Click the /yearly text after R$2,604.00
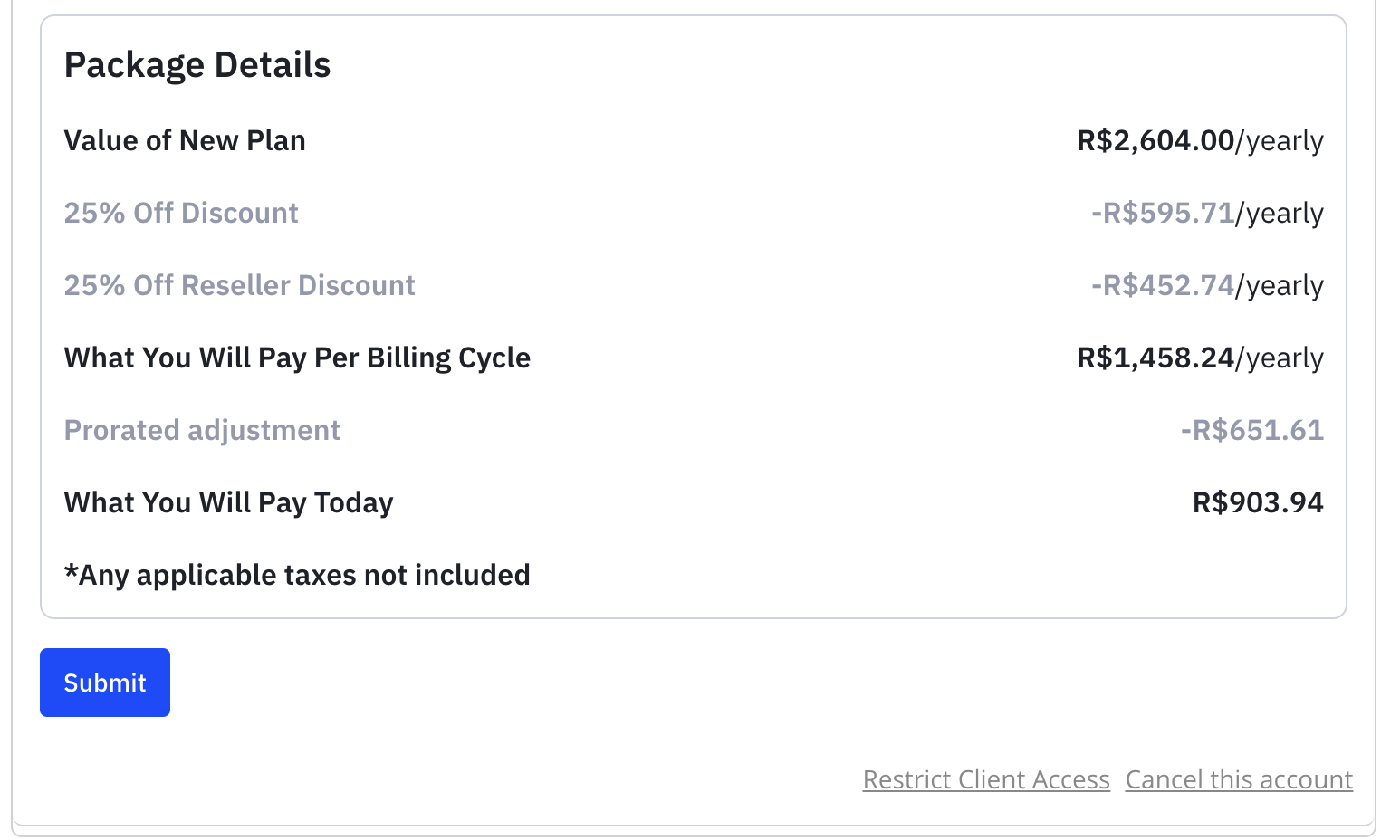Image resolution: width=1400 pixels, height=840 pixels. pos(1280,141)
